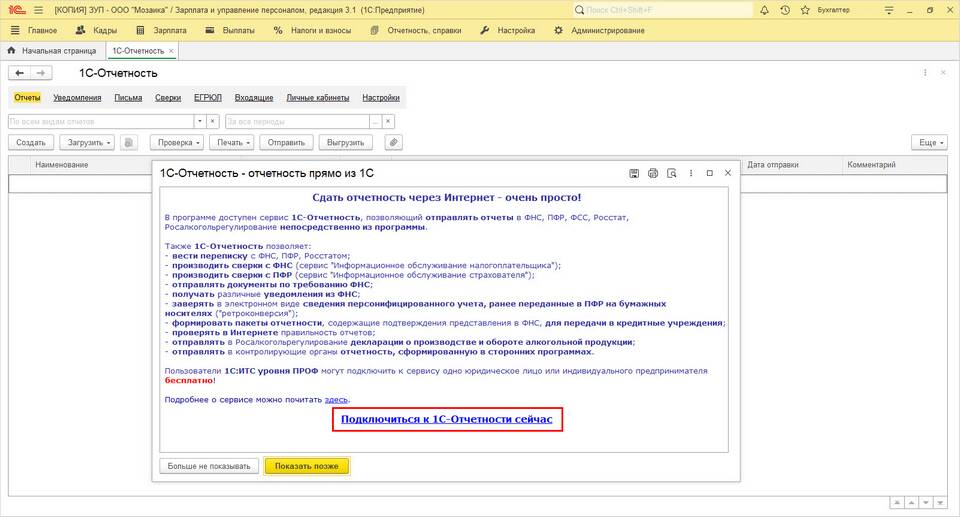Open form options via three-dot icon

pyautogui.click(x=925, y=73)
